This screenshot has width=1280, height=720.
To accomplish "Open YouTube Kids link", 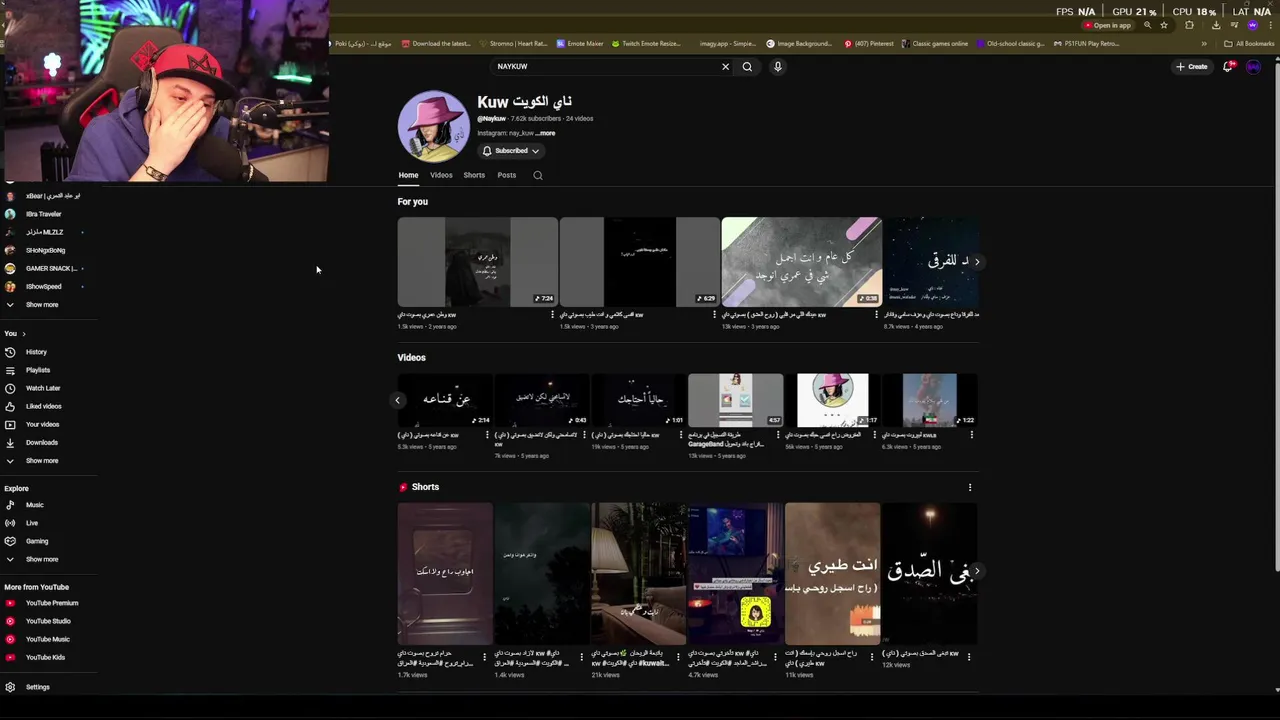I will (x=45, y=657).
